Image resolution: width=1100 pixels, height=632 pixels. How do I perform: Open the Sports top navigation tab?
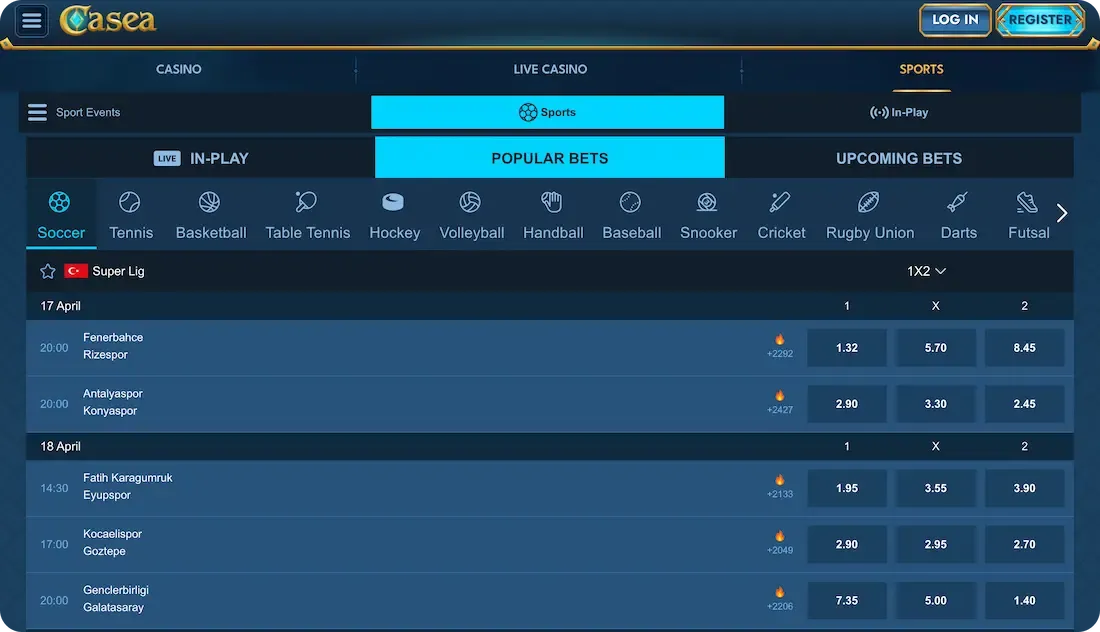coord(921,69)
